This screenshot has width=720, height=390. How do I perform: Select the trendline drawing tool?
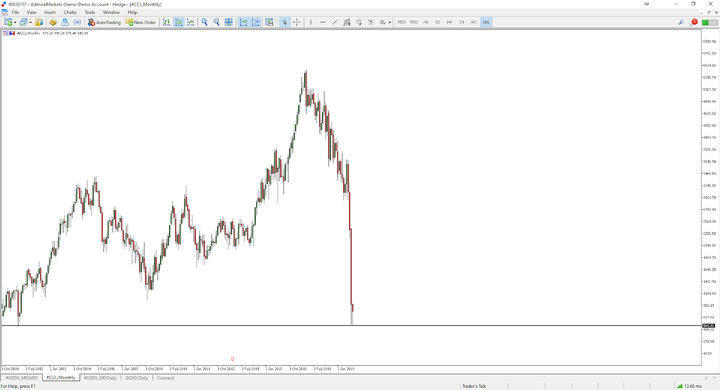[335, 22]
